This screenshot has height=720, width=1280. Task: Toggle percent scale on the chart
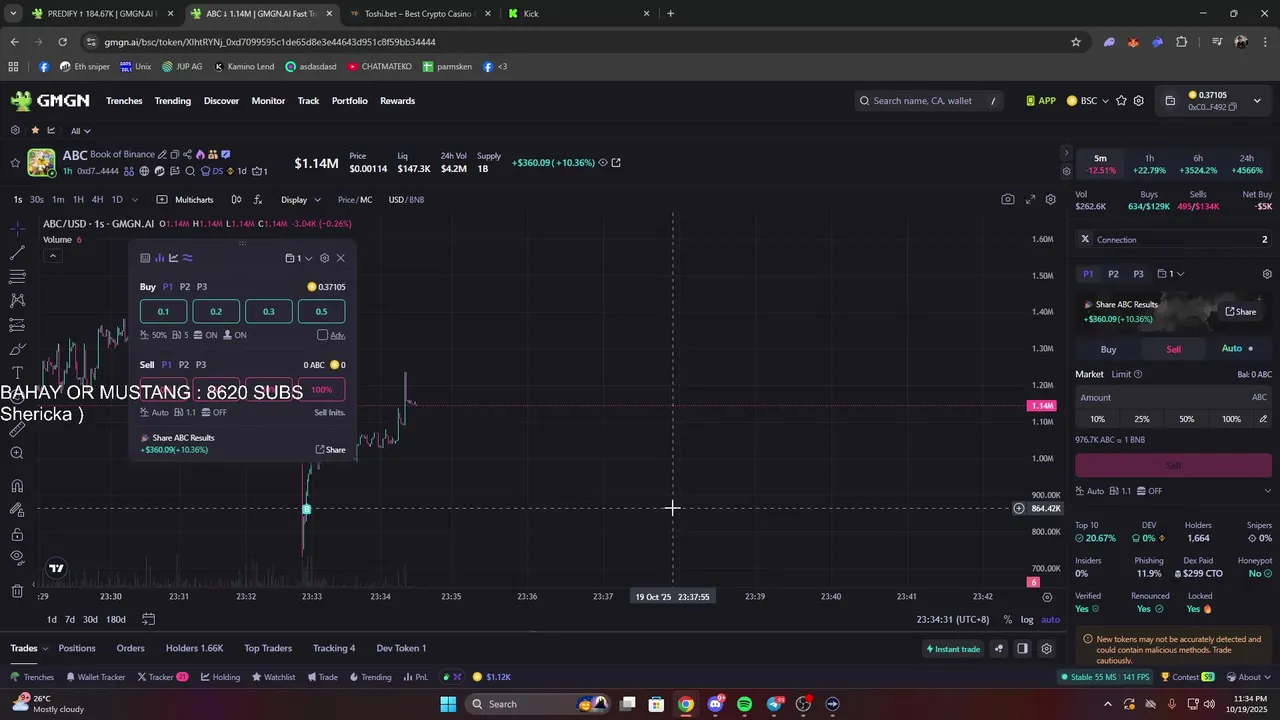coord(1007,620)
